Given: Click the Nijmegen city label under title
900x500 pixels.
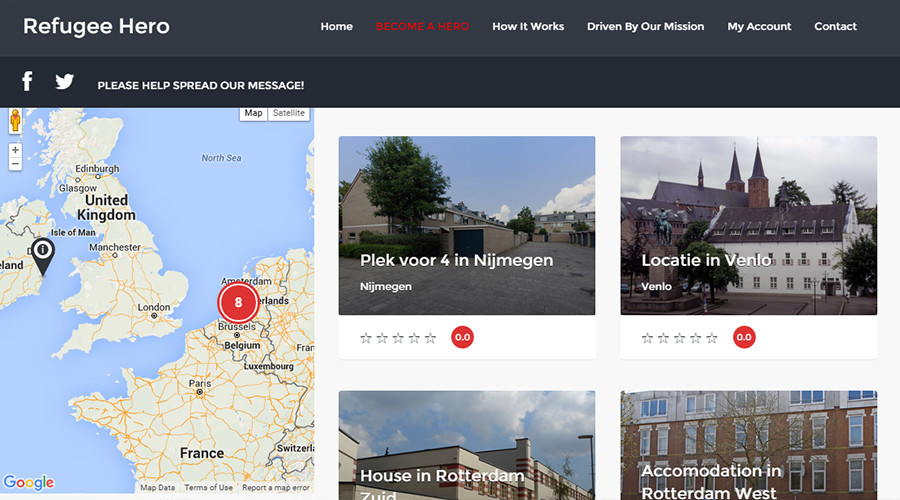Looking at the screenshot, I should pyautogui.click(x=385, y=286).
